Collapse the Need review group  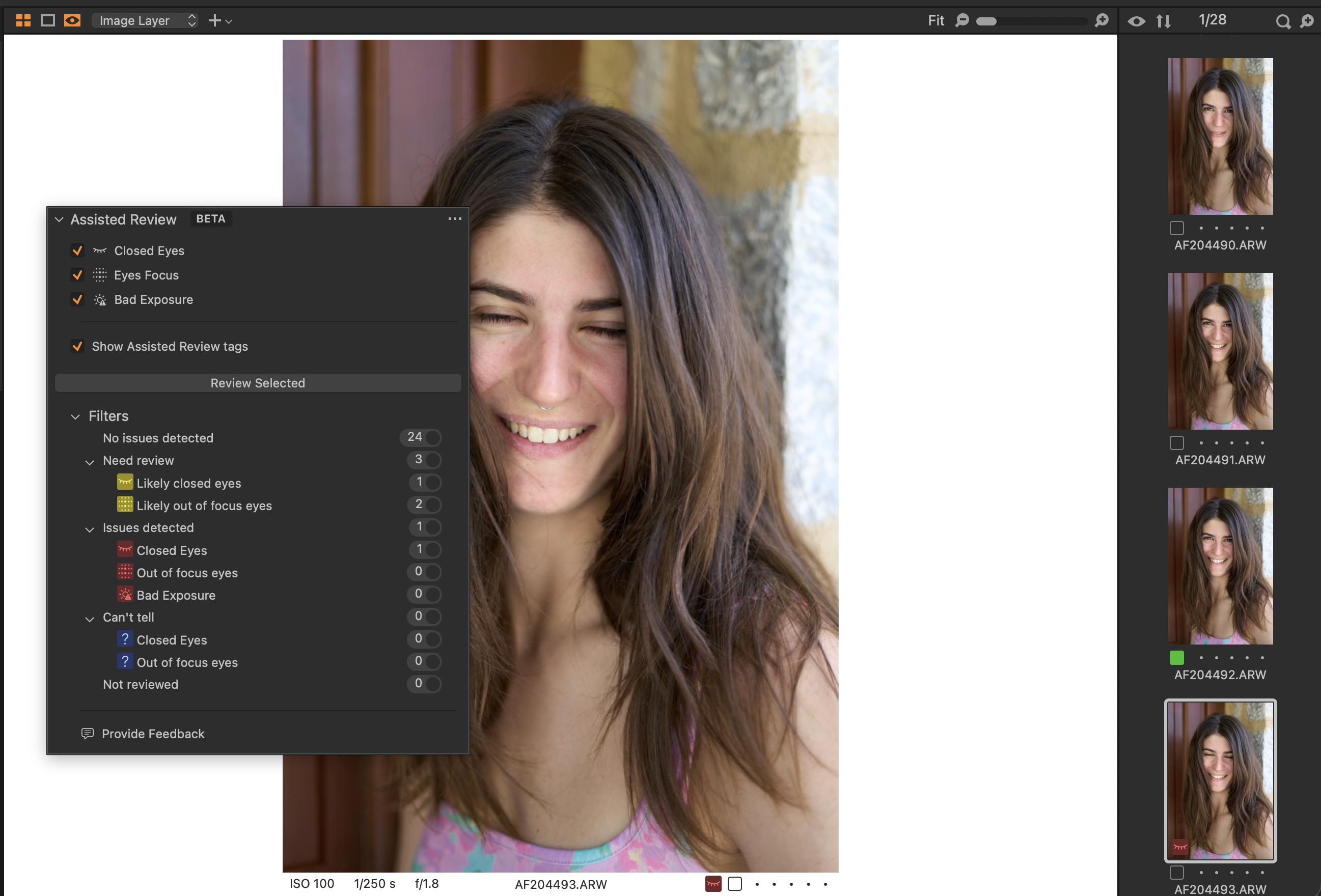pyautogui.click(x=89, y=462)
